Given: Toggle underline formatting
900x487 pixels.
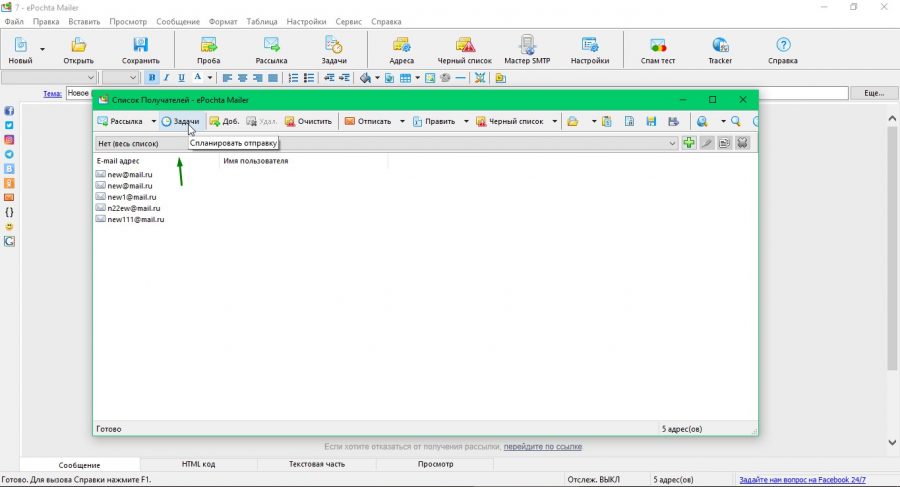Looking at the screenshot, I should pos(181,78).
